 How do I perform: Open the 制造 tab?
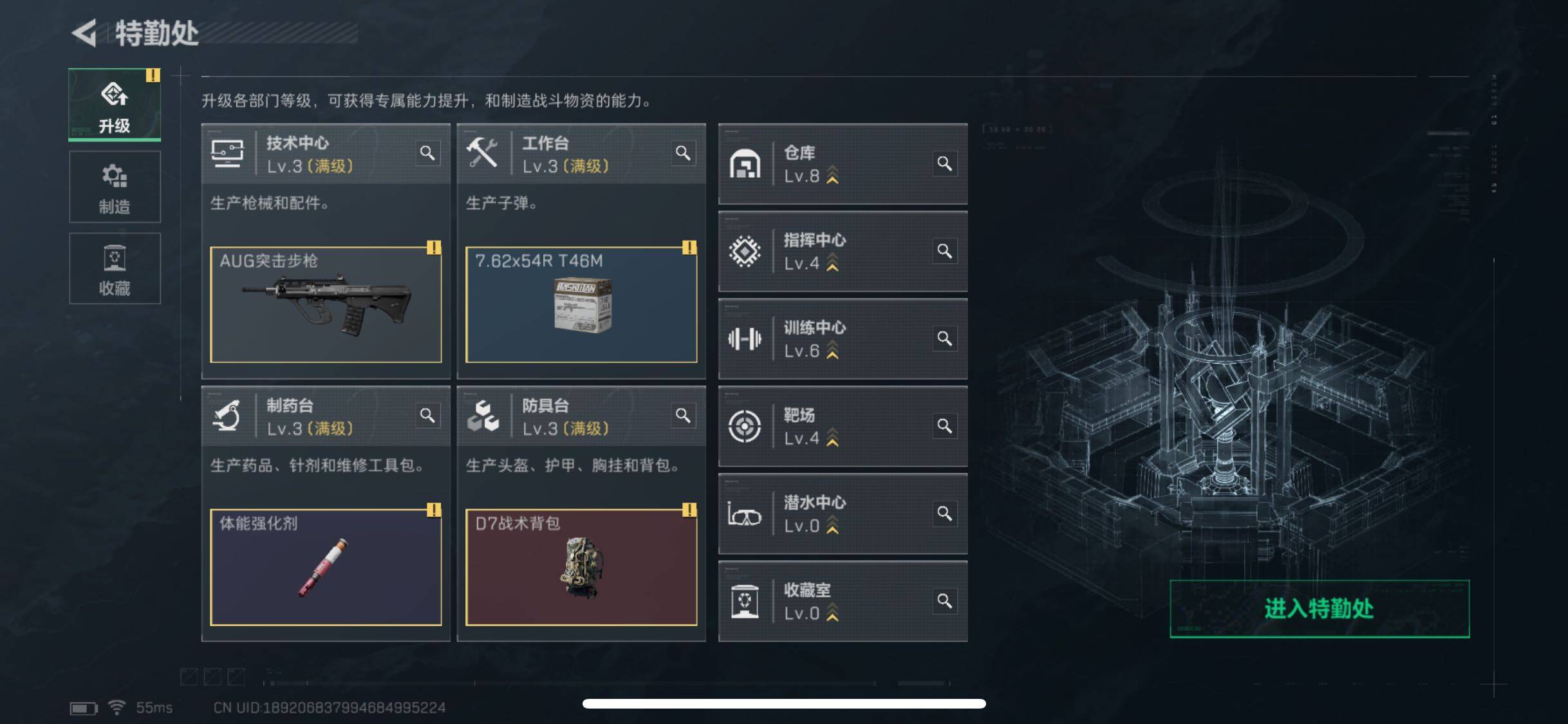point(115,187)
